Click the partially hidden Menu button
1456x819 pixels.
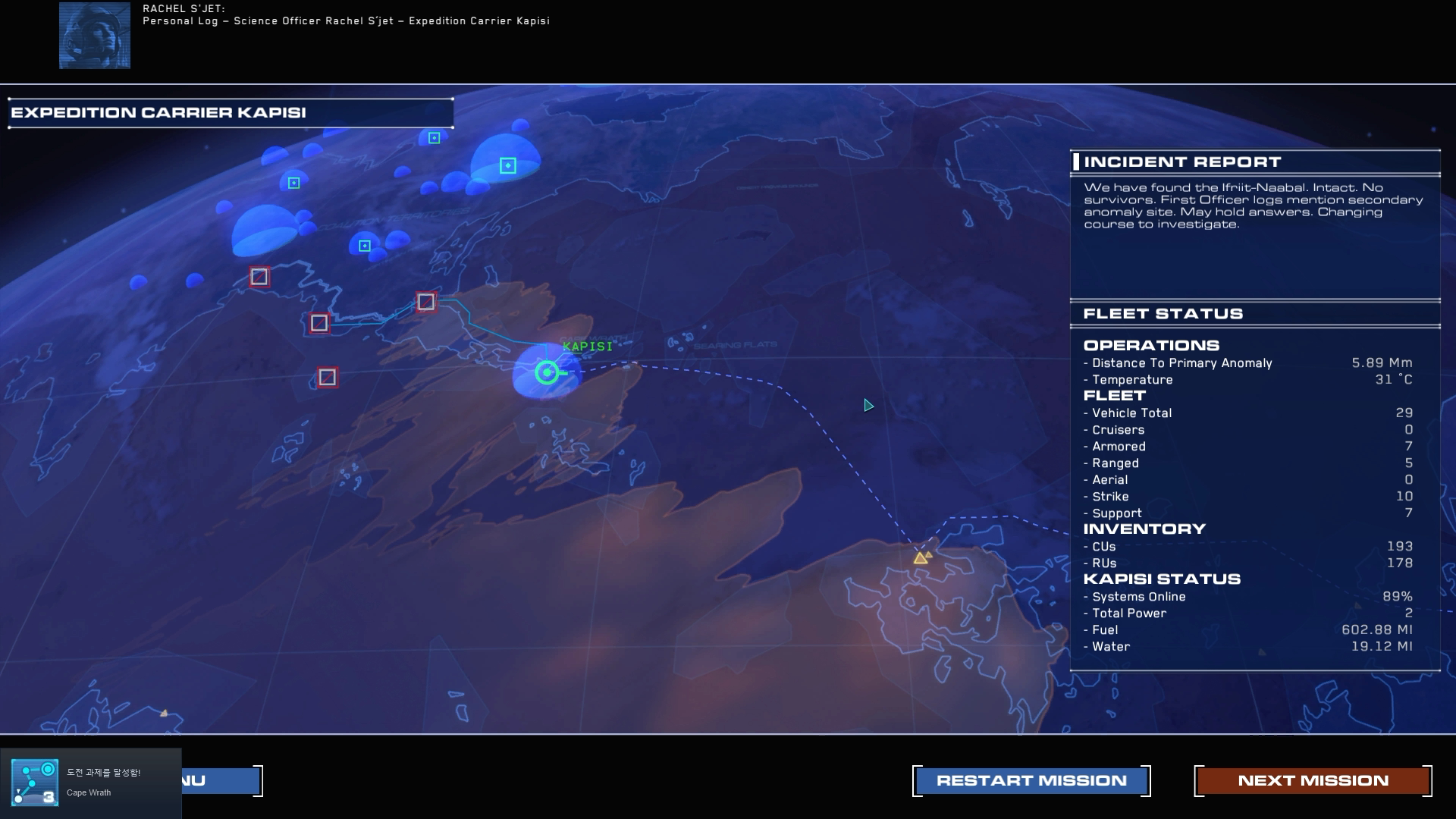point(221,780)
